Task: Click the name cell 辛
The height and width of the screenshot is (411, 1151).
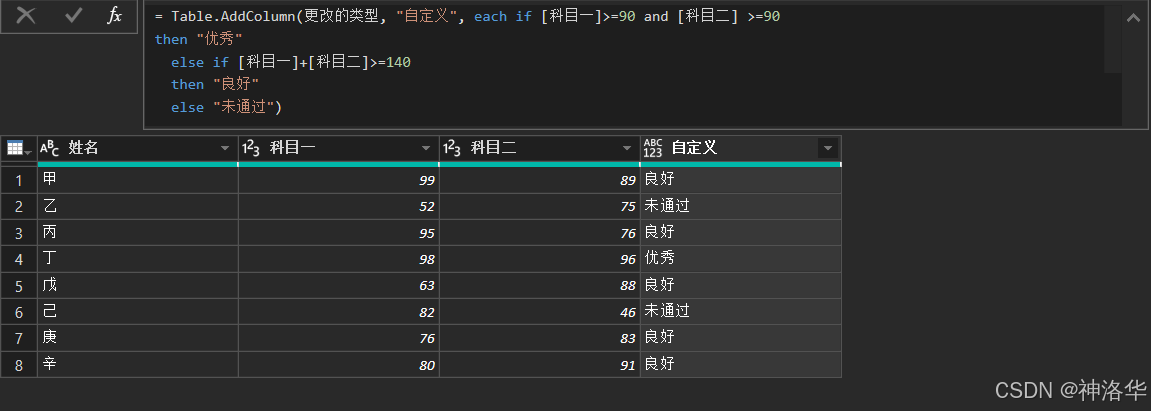Action: tap(138, 365)
